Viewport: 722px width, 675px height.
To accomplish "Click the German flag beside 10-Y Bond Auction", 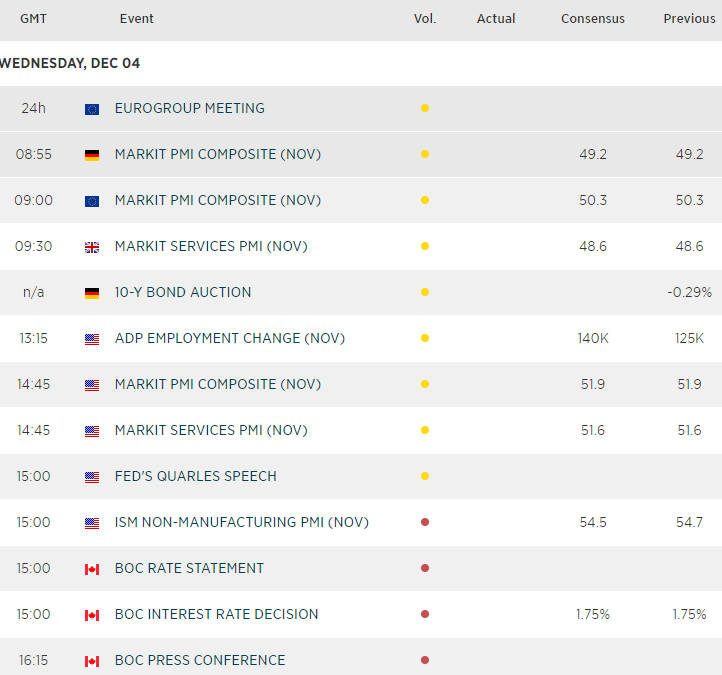I will 92,293.
